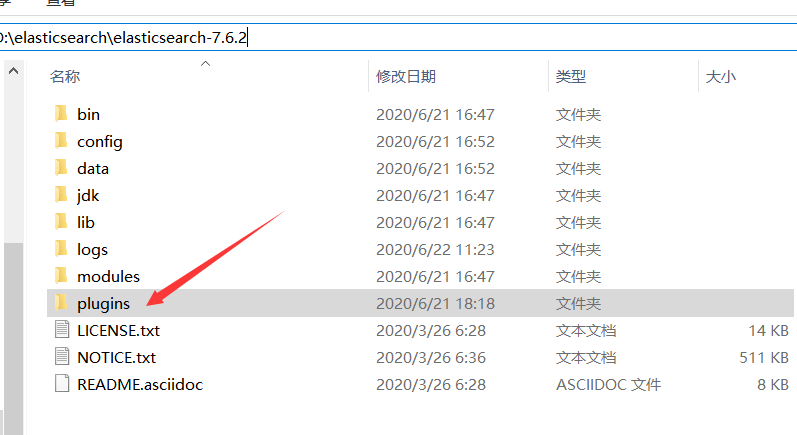Screen dimensions: 797x435
Task: Click the 文本文档 type of LICENSE.txt
Action: (586, 330)
